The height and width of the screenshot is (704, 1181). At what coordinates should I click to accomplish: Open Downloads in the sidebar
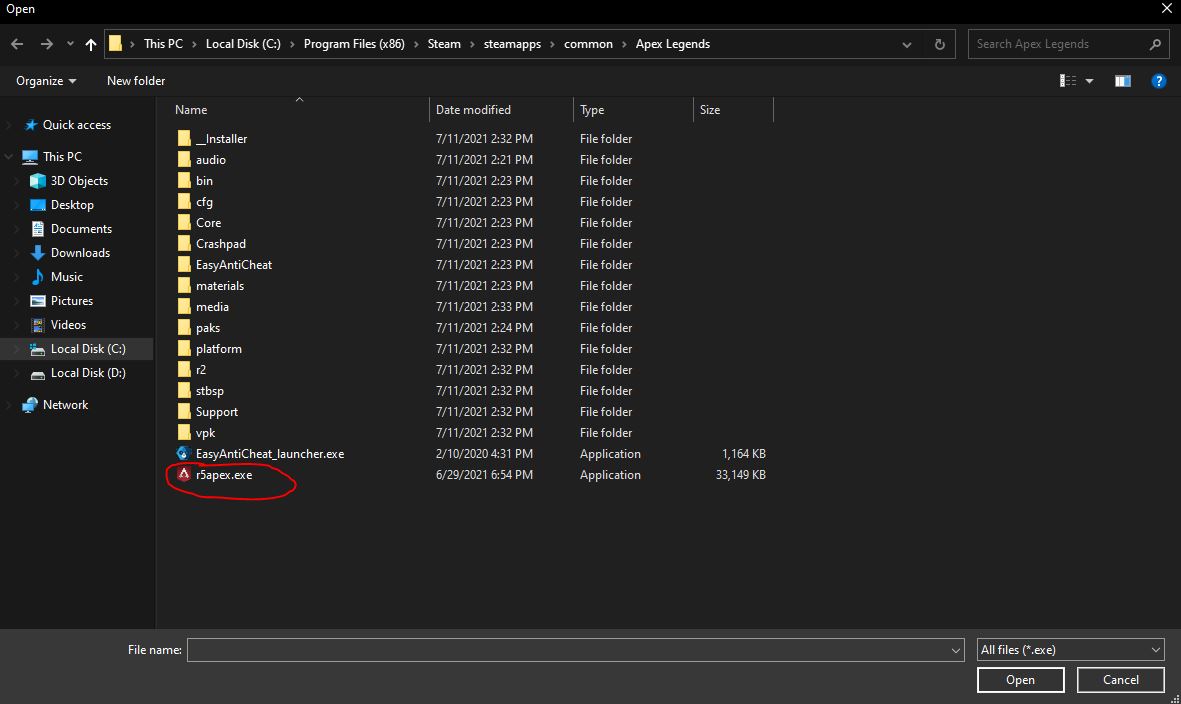tap(80, 253)
